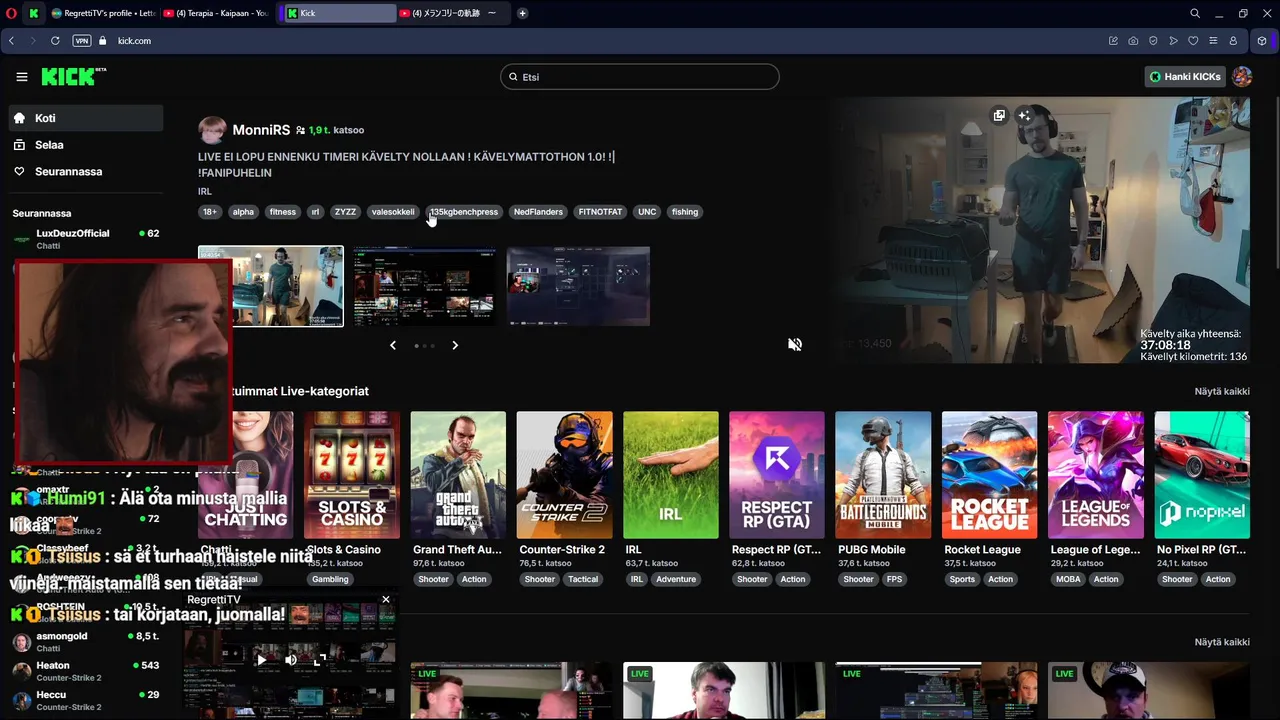Click the Opera snapshot edit icon

(x=1113, y=41)
